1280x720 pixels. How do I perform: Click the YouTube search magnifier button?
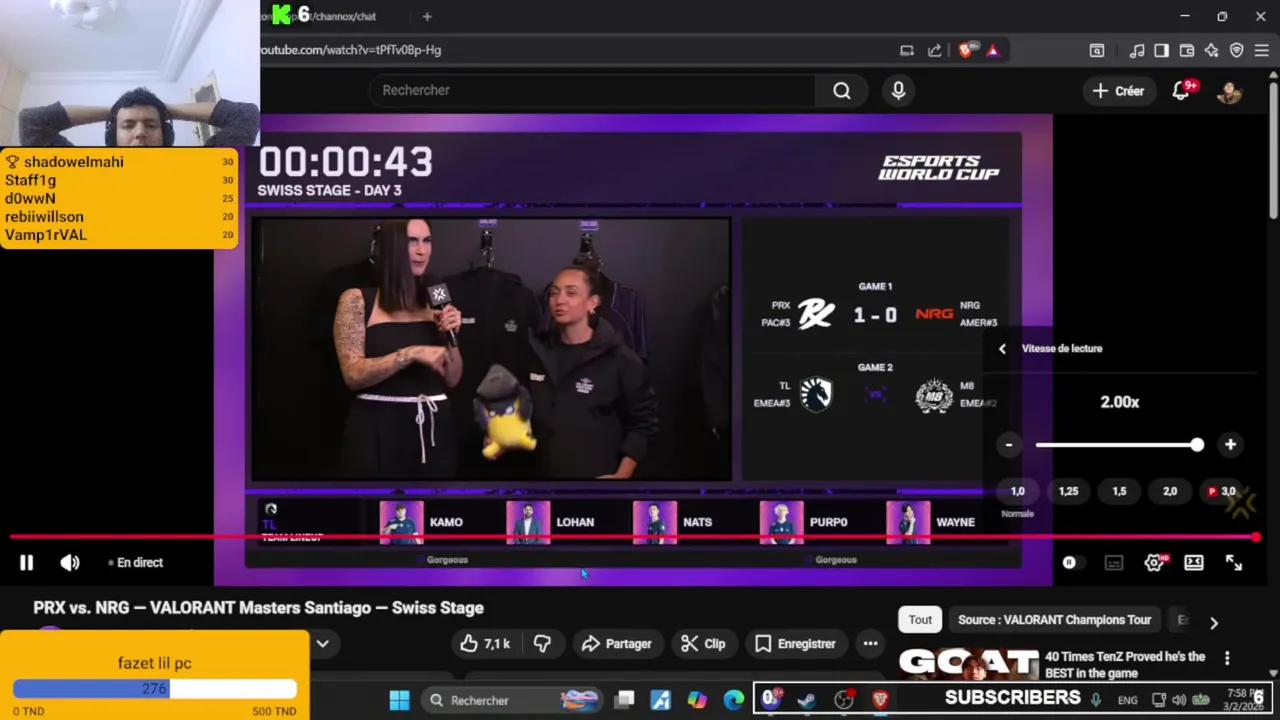[842, 91]
